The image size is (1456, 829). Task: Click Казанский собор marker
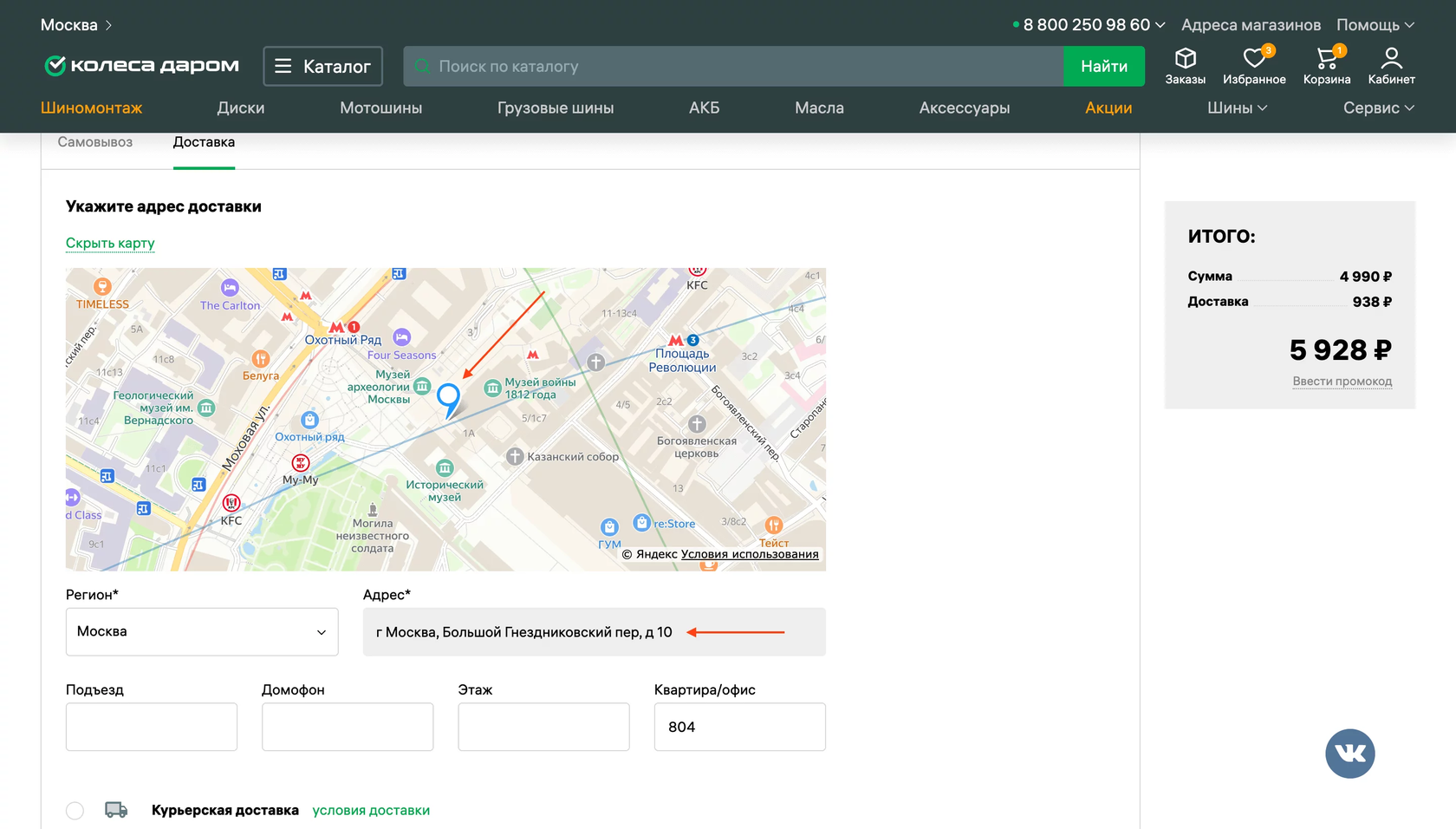[x=515, y=456]
